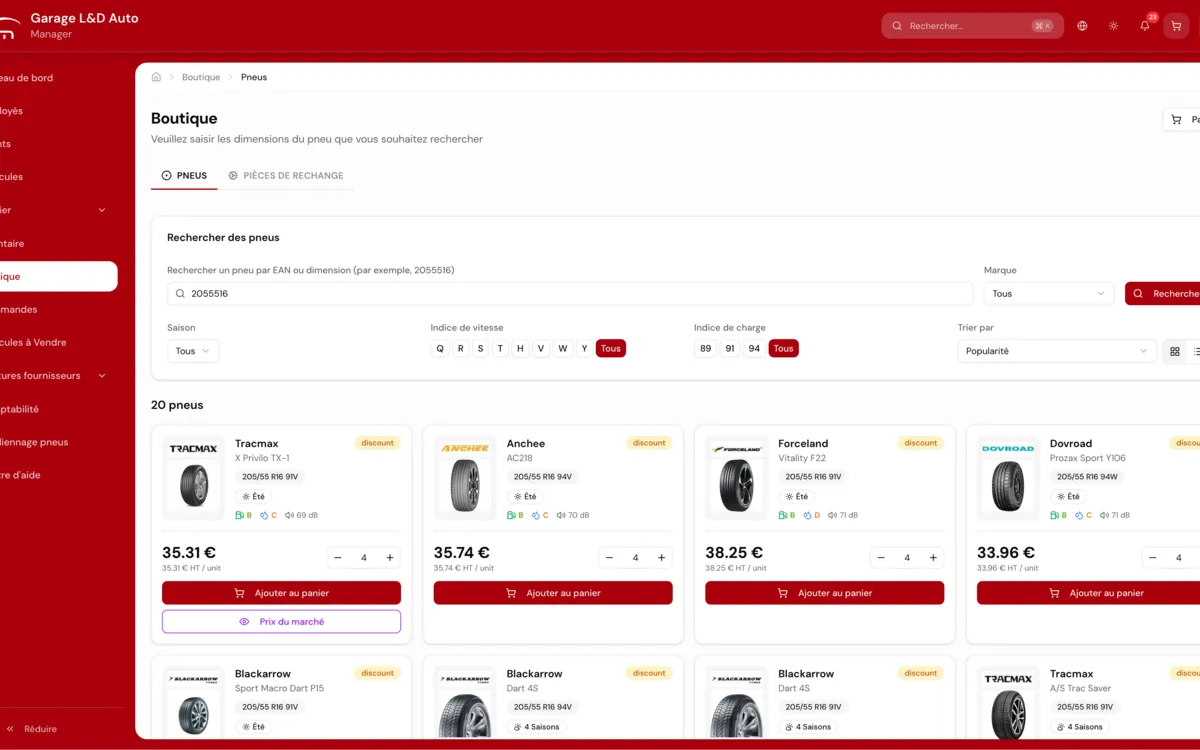Increase quantity for Forceland Vitality F22
This screenshot has height=750, width=1200.
click(x=933, y=558)
